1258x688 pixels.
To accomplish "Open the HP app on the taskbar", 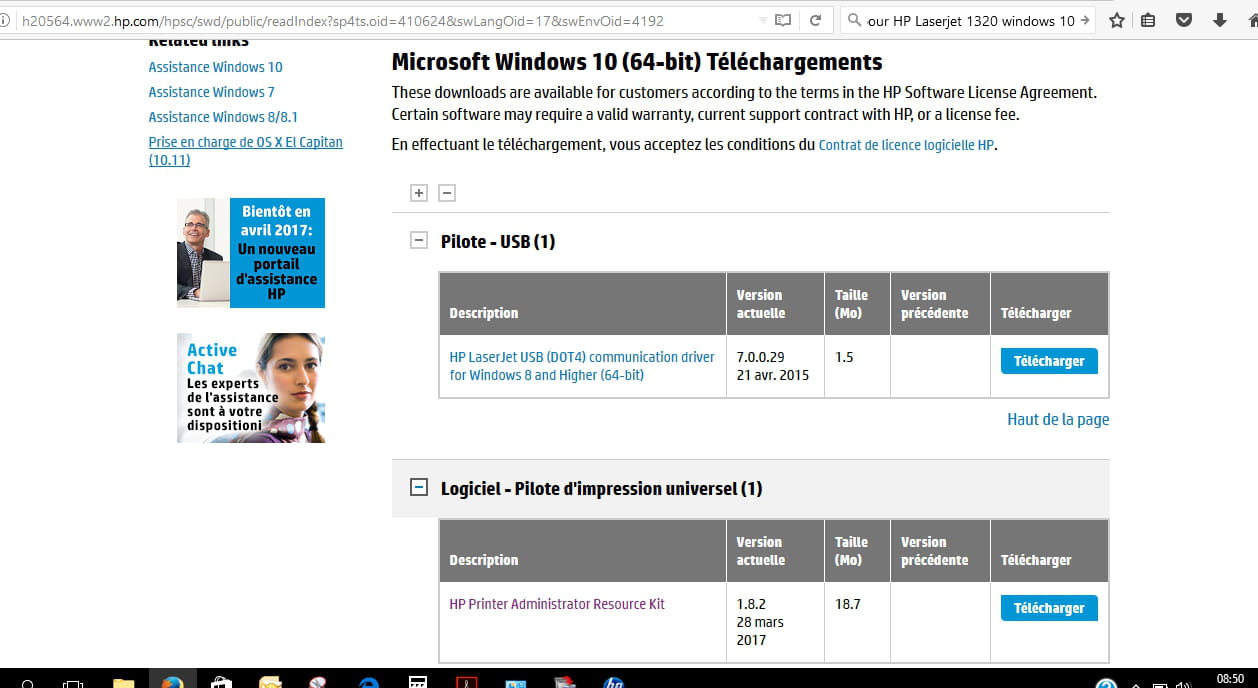I will (614, 682).
